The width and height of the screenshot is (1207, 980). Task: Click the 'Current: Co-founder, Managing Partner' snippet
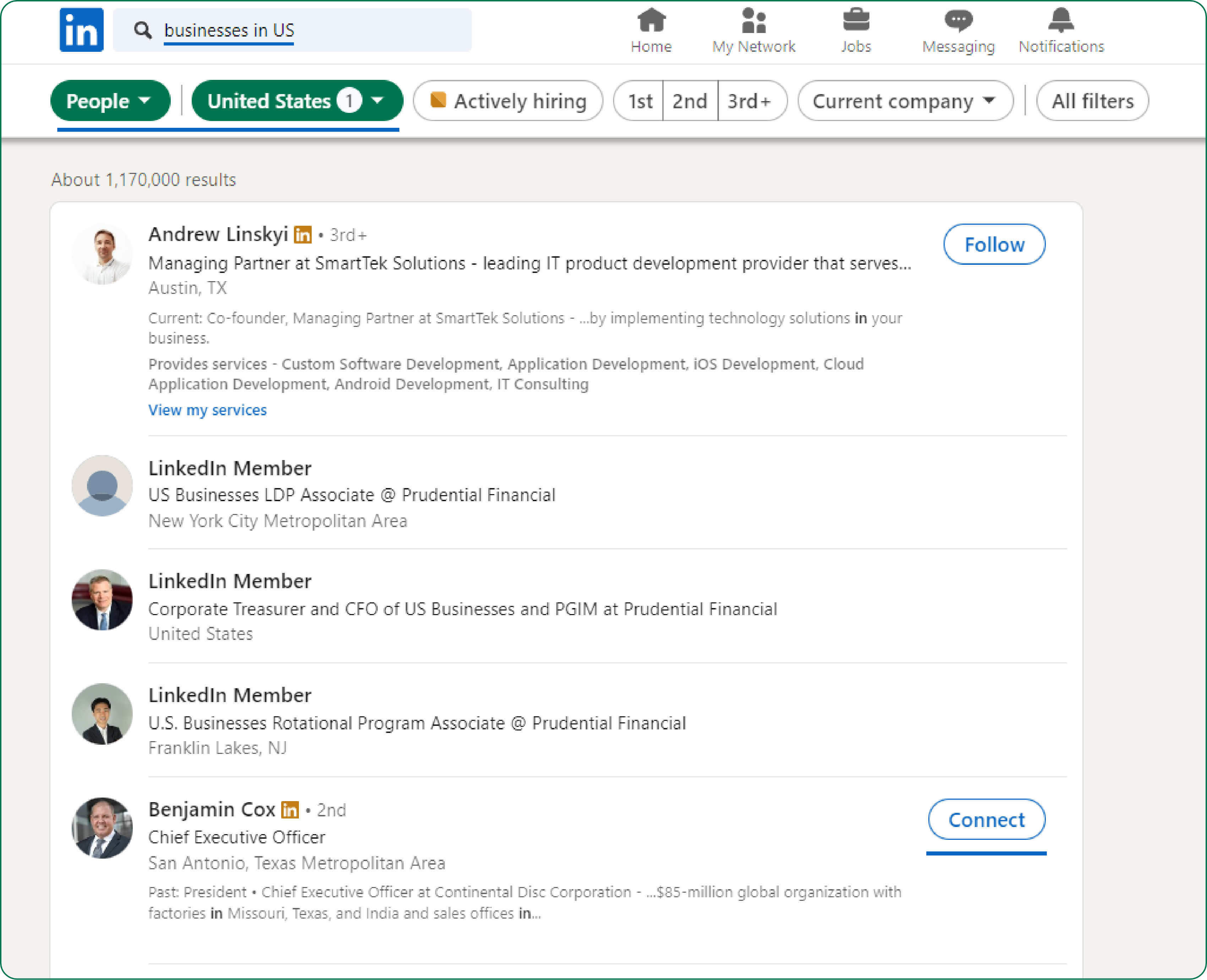(x=525, y=328)
